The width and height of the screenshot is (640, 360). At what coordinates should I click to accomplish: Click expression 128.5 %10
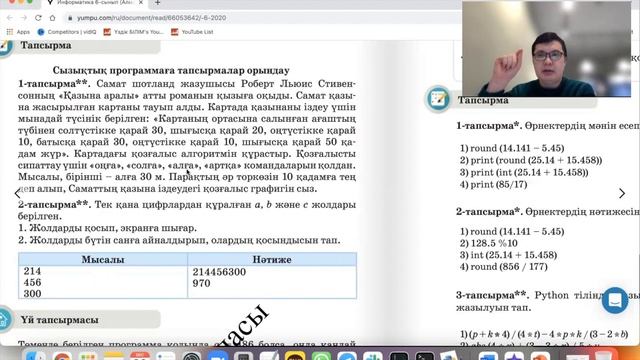(494, 243)
